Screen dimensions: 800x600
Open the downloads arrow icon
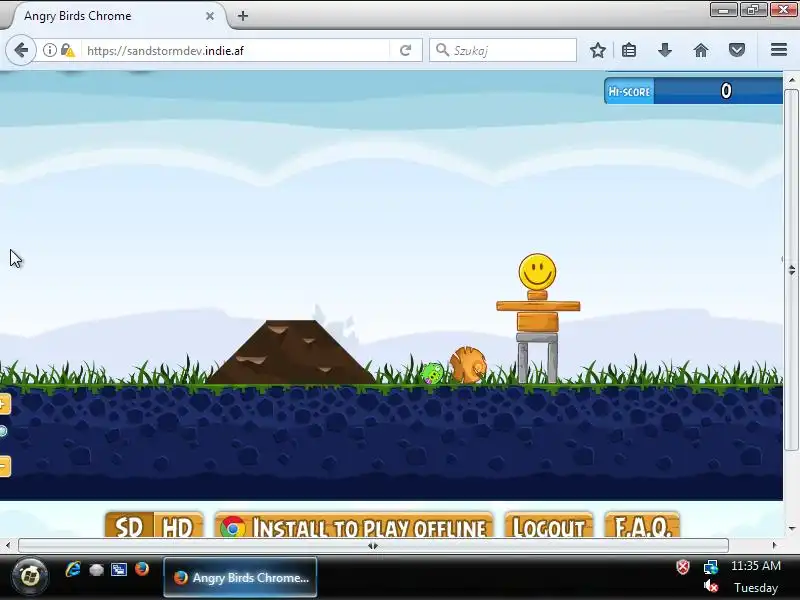pos(665,50)
